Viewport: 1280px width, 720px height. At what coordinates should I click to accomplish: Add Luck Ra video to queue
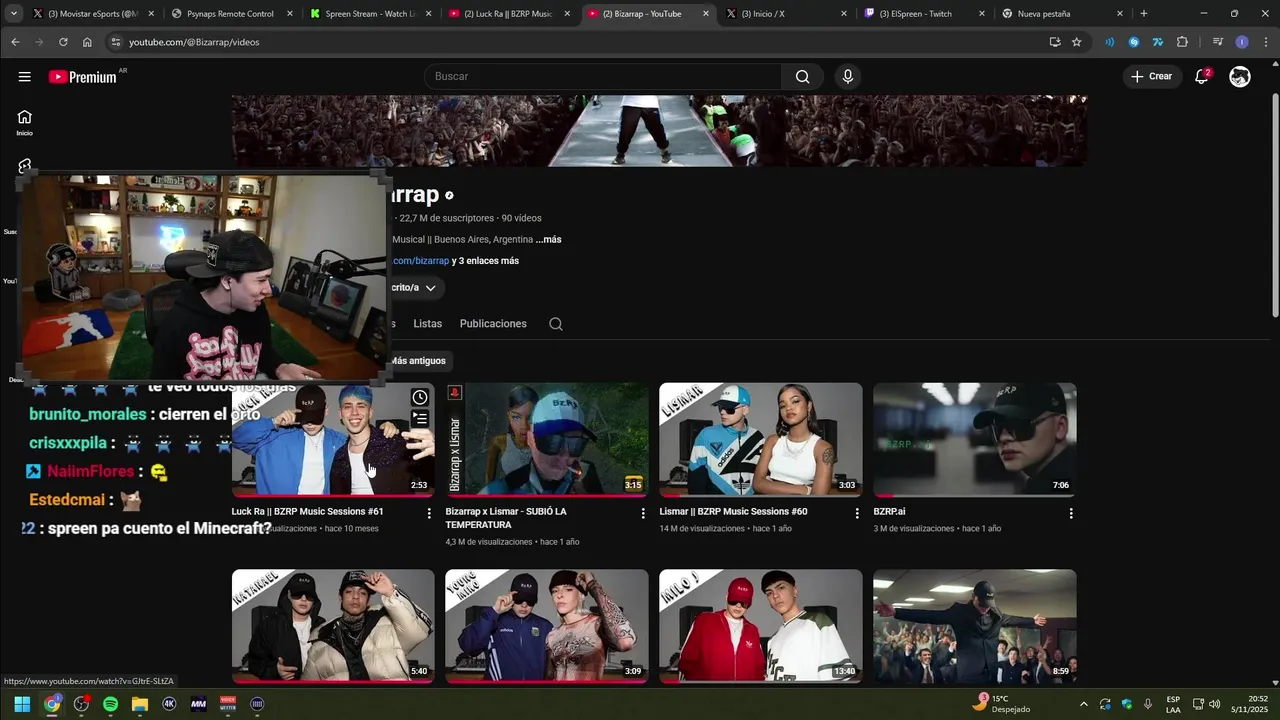pos(420,419)
